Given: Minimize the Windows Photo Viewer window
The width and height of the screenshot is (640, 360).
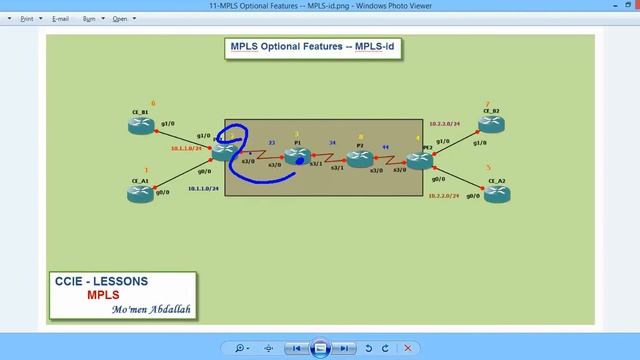Looking at the screenshot, I should (x=615, y=5).
